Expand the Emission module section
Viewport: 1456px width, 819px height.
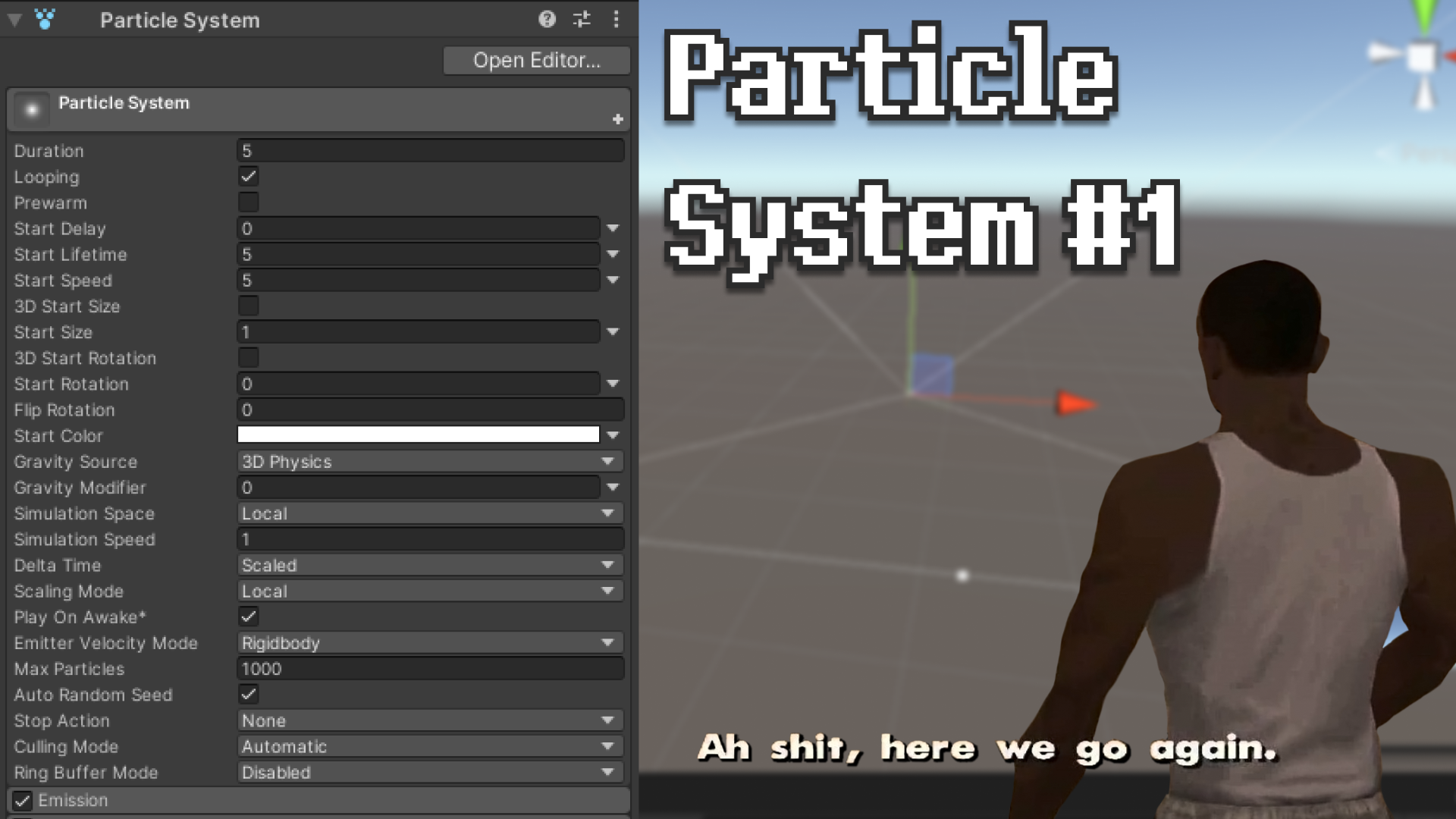click(318, 800)
